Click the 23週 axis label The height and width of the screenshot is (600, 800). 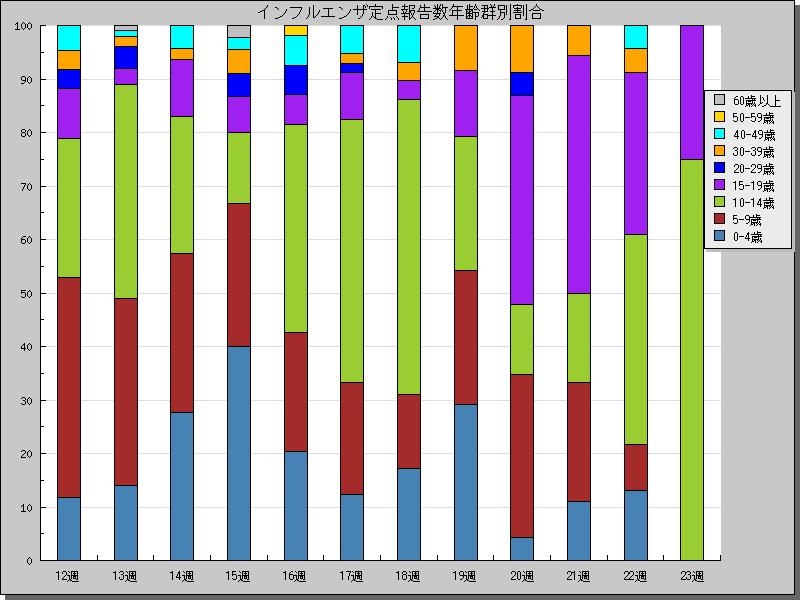[691, 577]
